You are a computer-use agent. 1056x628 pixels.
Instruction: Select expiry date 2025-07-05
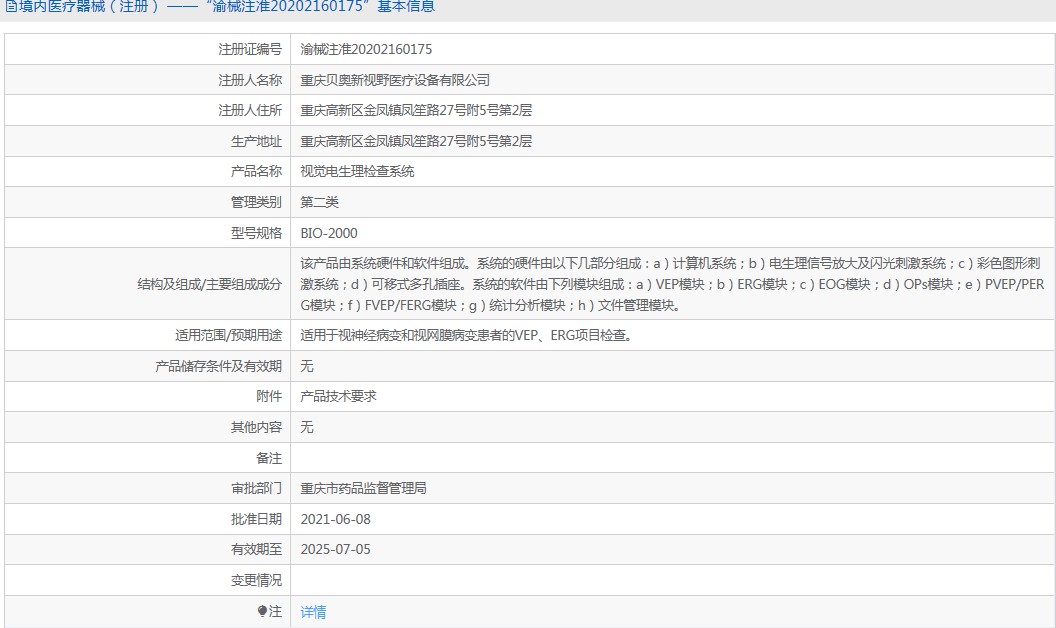coord(335,550)
